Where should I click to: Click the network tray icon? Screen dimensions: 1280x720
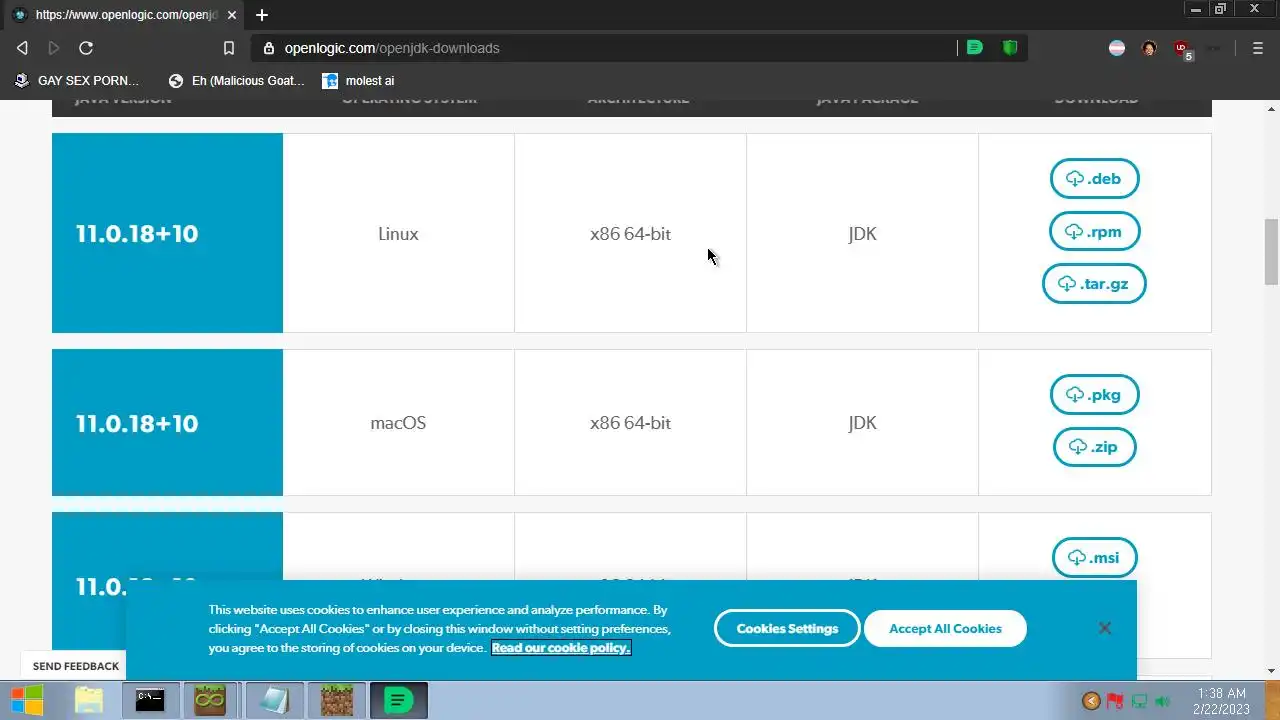[1139, 701]
